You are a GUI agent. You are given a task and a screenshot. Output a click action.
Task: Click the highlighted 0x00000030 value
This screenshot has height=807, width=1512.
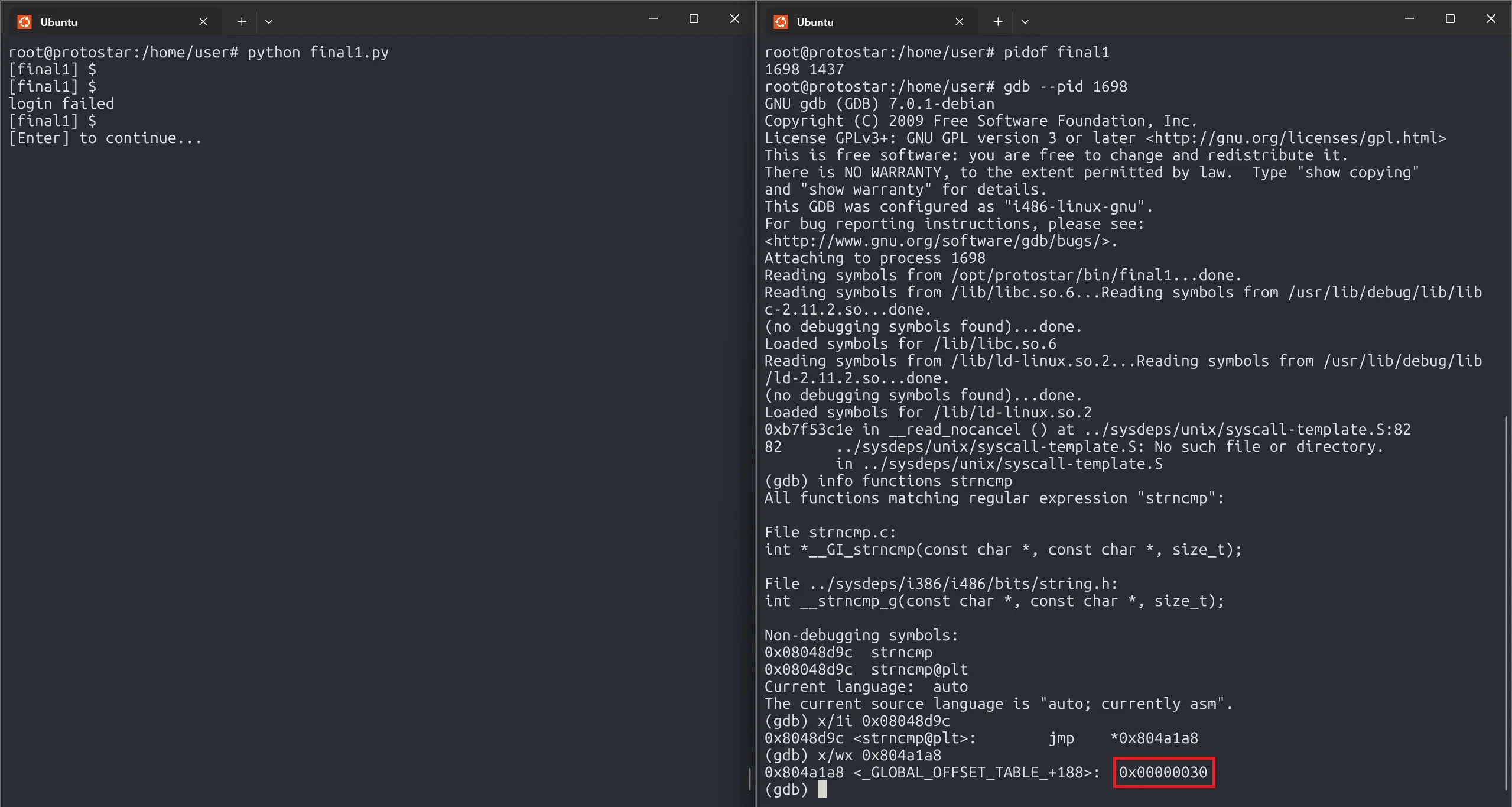coord(1163,772)
